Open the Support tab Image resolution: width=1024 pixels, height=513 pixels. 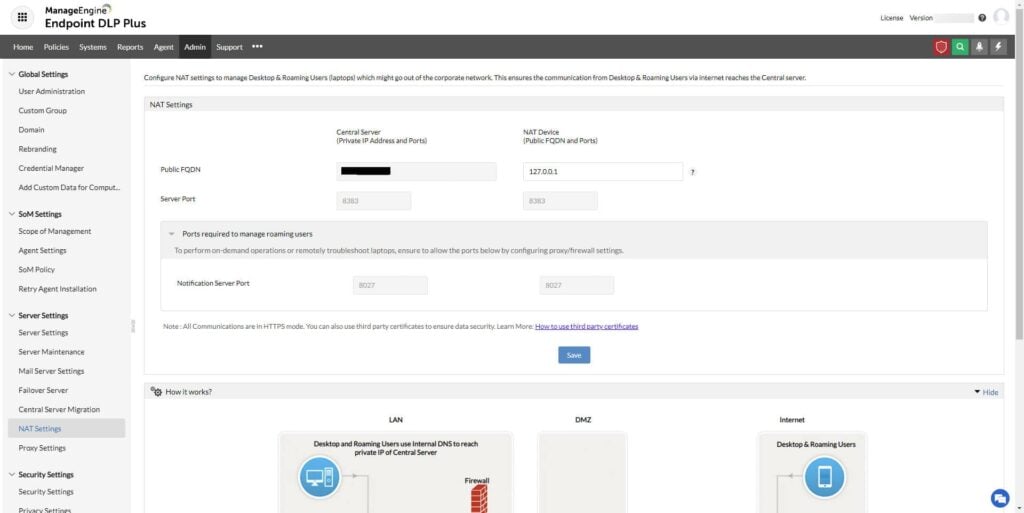[x=229, y=47]
